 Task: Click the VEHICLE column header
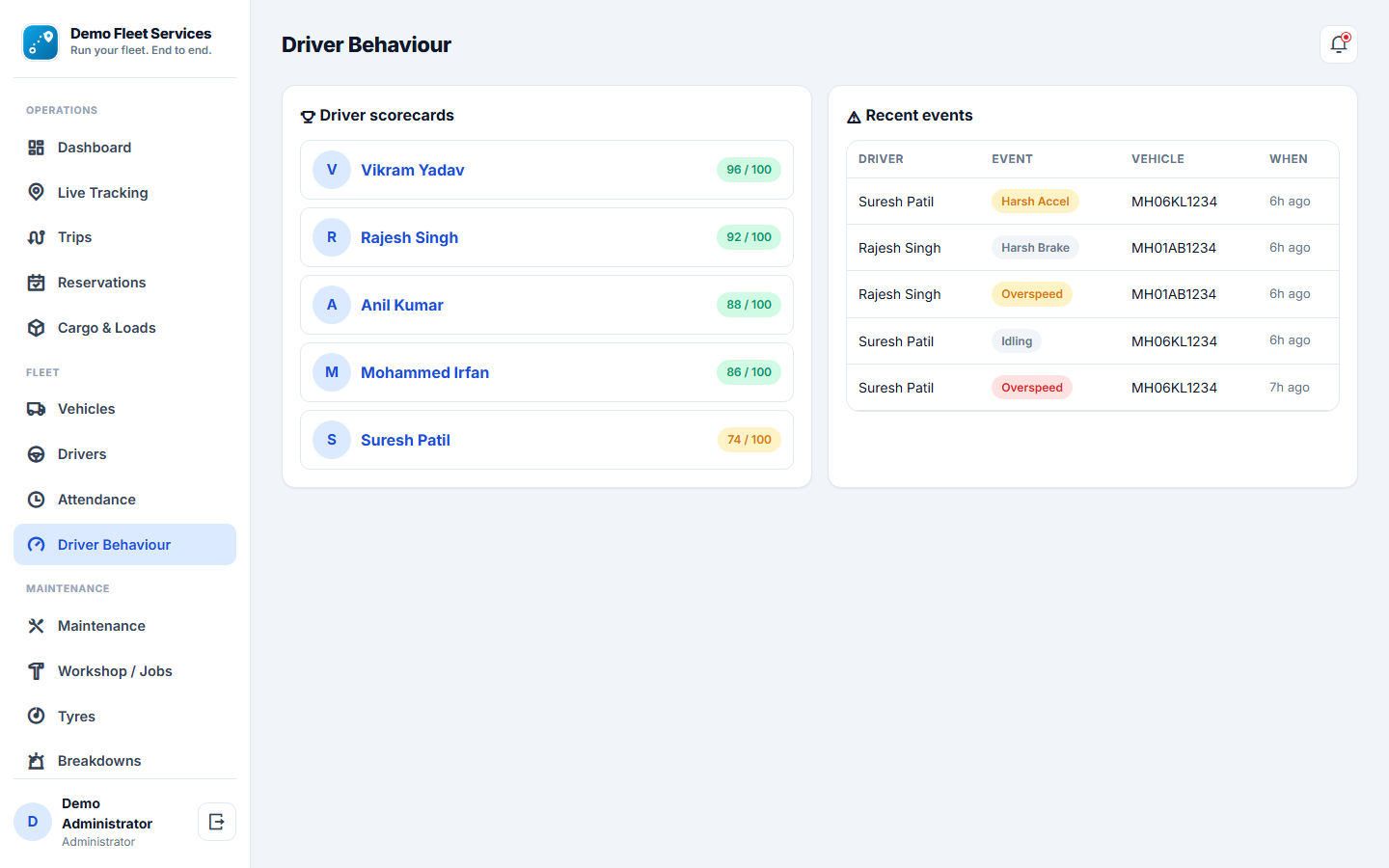(x=1157, y=159)
